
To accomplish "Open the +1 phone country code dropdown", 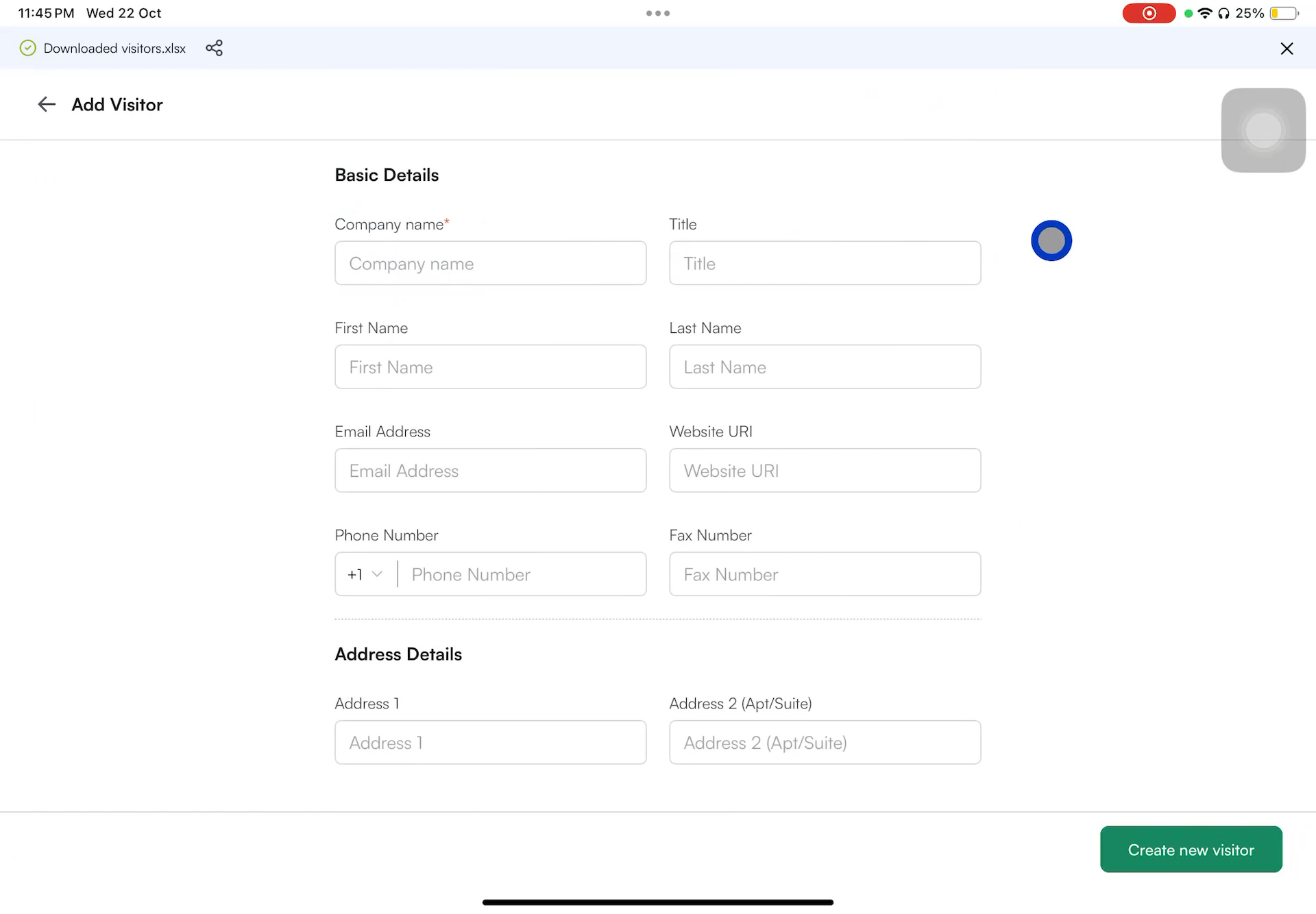I will (363, 574).
